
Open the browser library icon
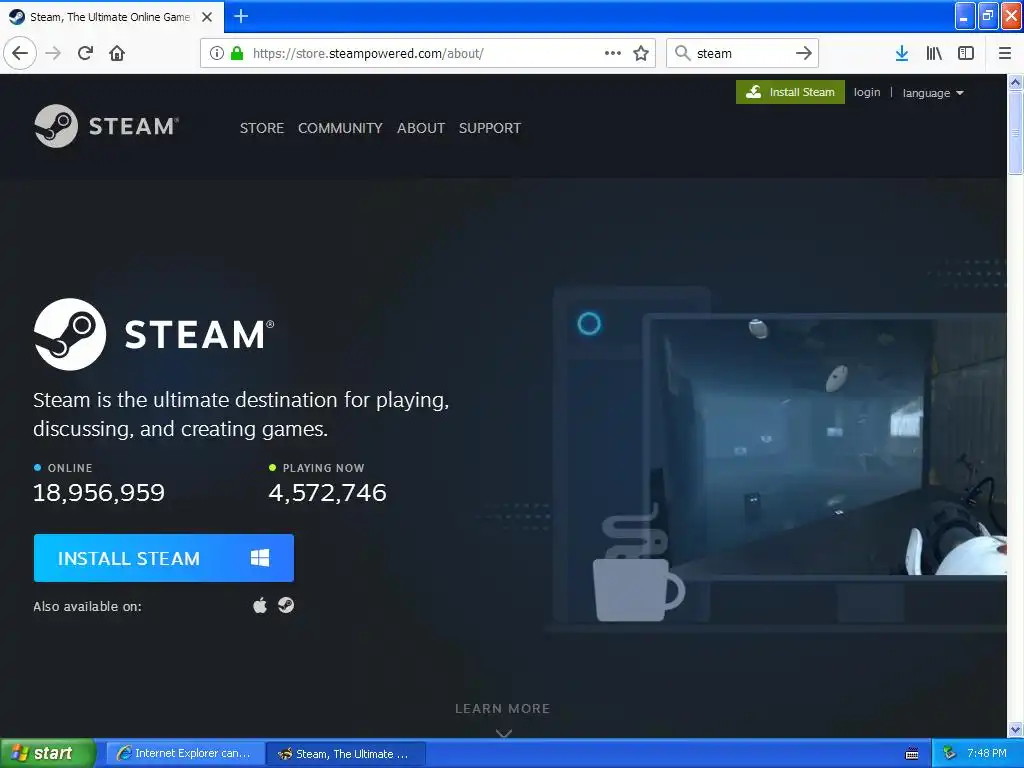tap(934, 53)
